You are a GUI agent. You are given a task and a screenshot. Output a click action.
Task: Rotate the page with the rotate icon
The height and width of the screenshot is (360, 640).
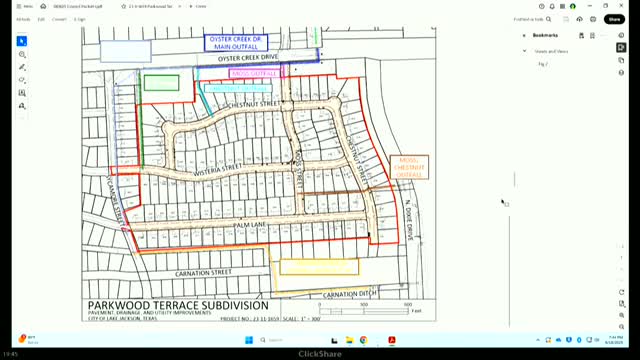tap(622, 292)
